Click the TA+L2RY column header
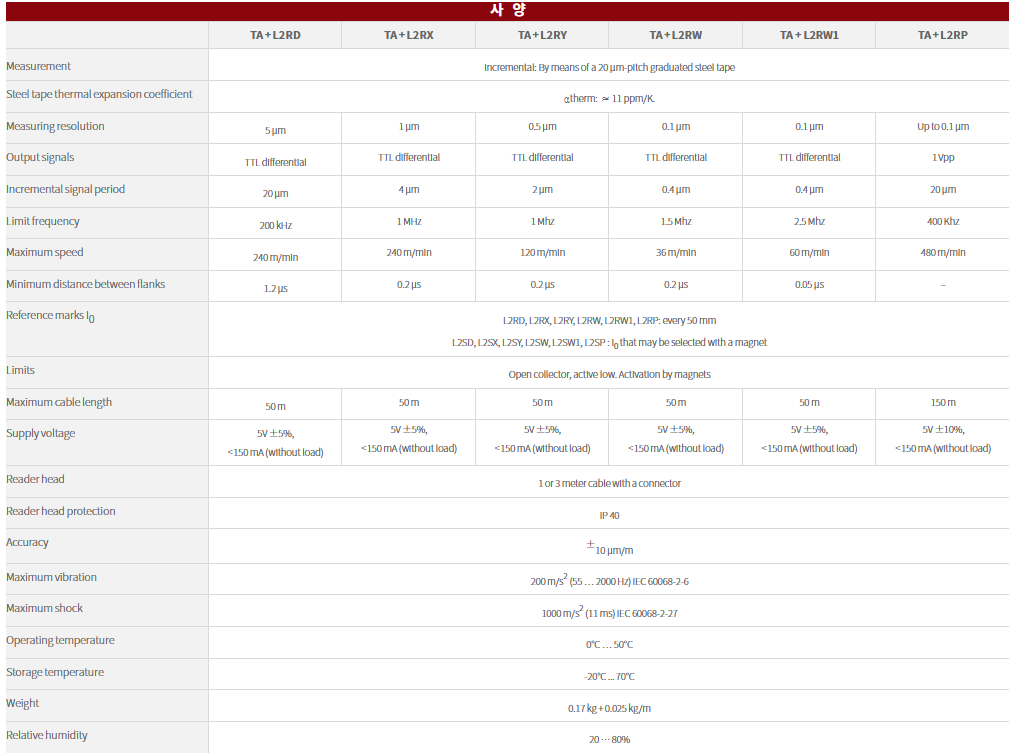The height and width of the screenshot is (756, 1015). point(542,35)
